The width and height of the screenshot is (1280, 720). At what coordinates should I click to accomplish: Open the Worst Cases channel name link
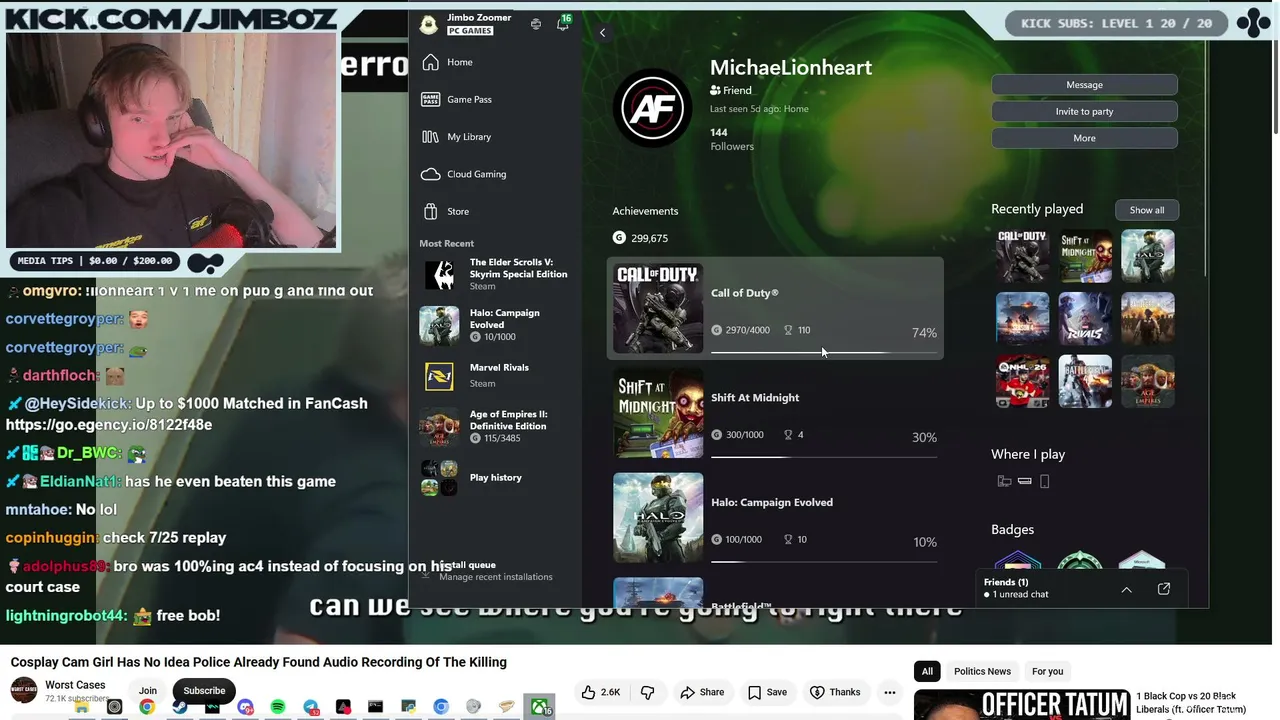pos(75,685)
